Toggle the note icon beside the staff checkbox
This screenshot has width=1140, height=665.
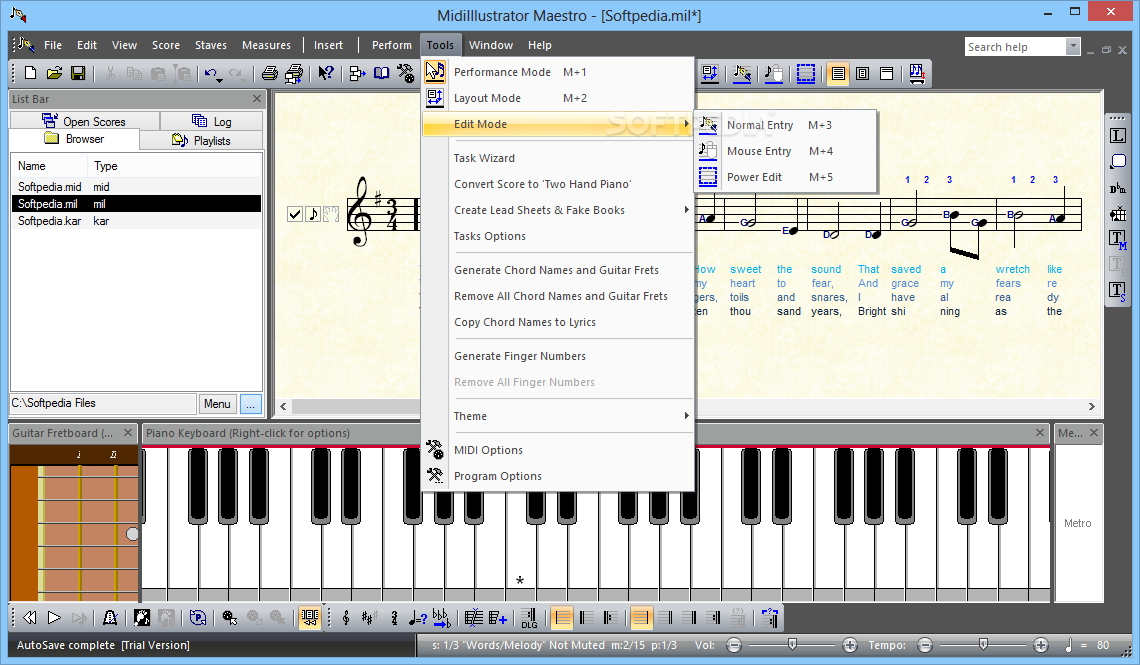tap(313, 214)
